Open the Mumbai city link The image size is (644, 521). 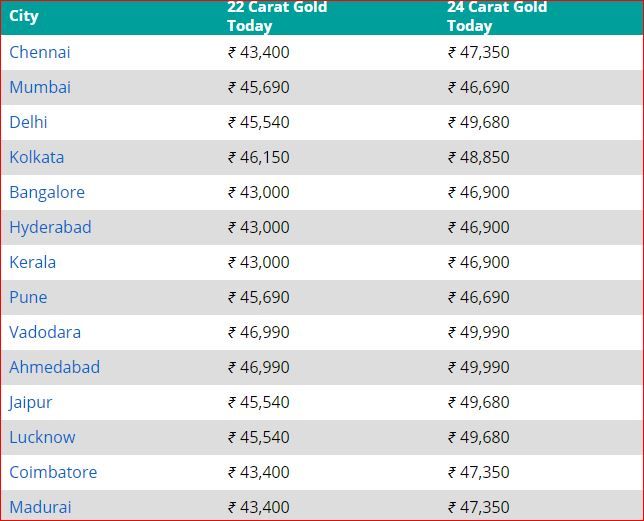[40, 87]
